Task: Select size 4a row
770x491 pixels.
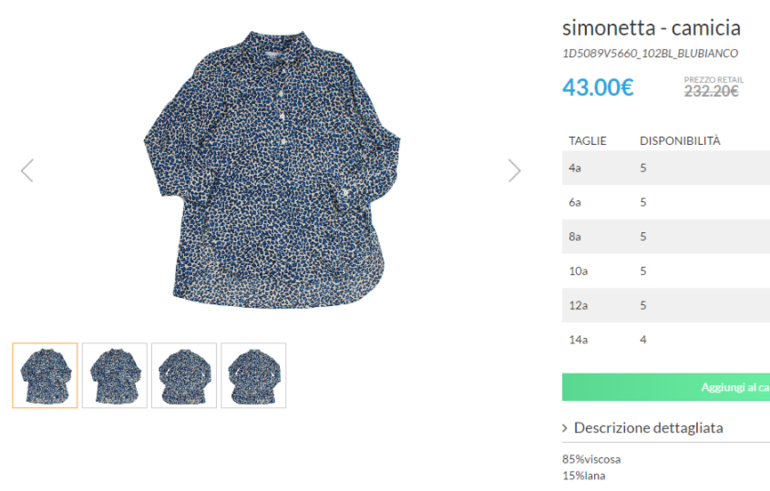Action: coord(666,168)
